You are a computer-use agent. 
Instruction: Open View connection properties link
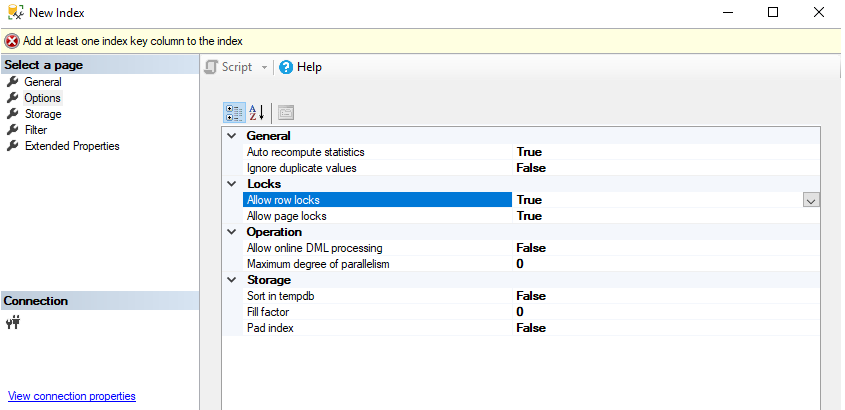71,396
